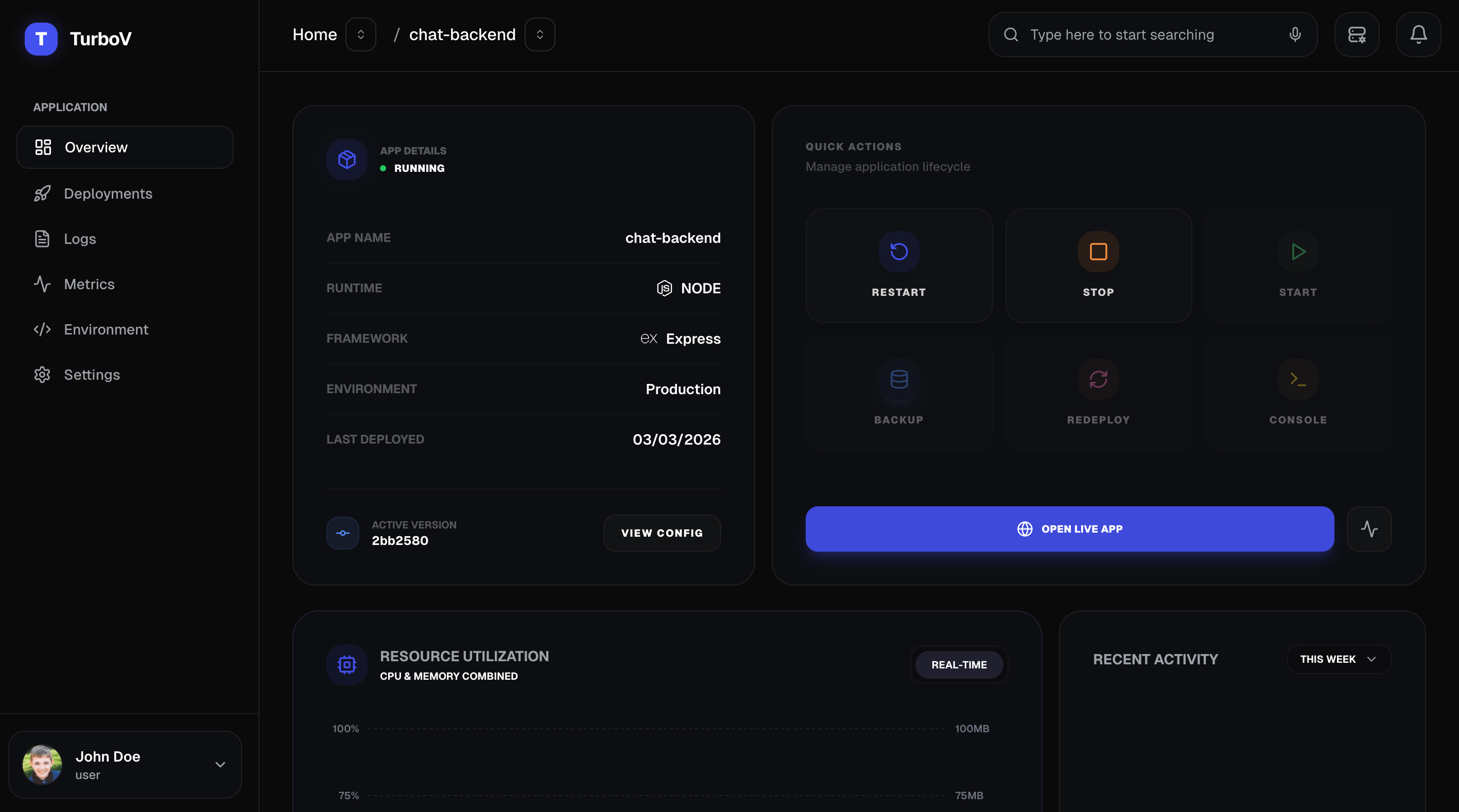Click the chat-backend breadcrumb text
The width and height of the screenshot is (1459, 812).
click(462, 34)
